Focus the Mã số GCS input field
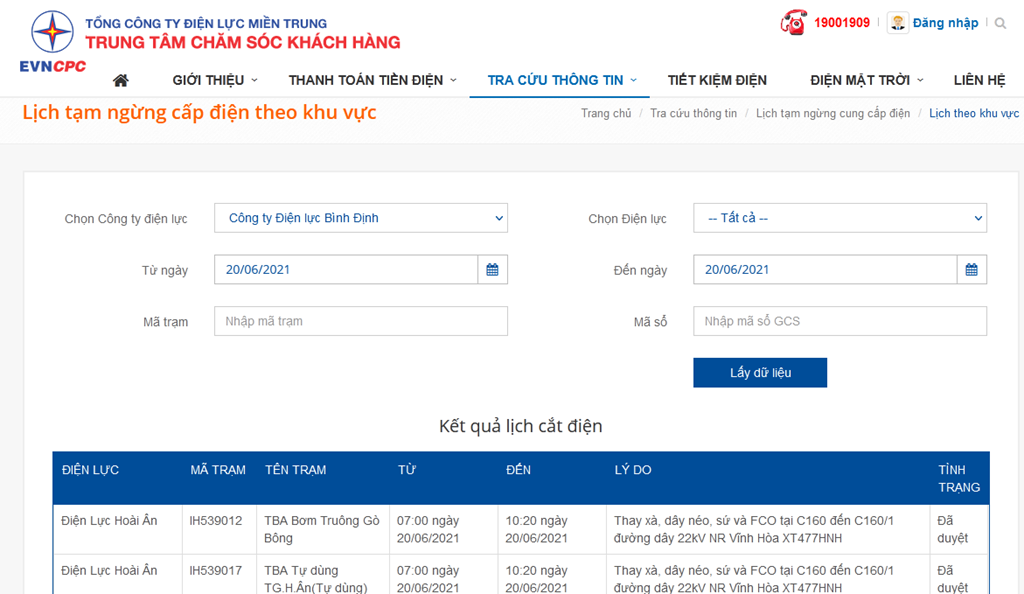The width and height of the screenshot is (1024, 594). [840, 321]
